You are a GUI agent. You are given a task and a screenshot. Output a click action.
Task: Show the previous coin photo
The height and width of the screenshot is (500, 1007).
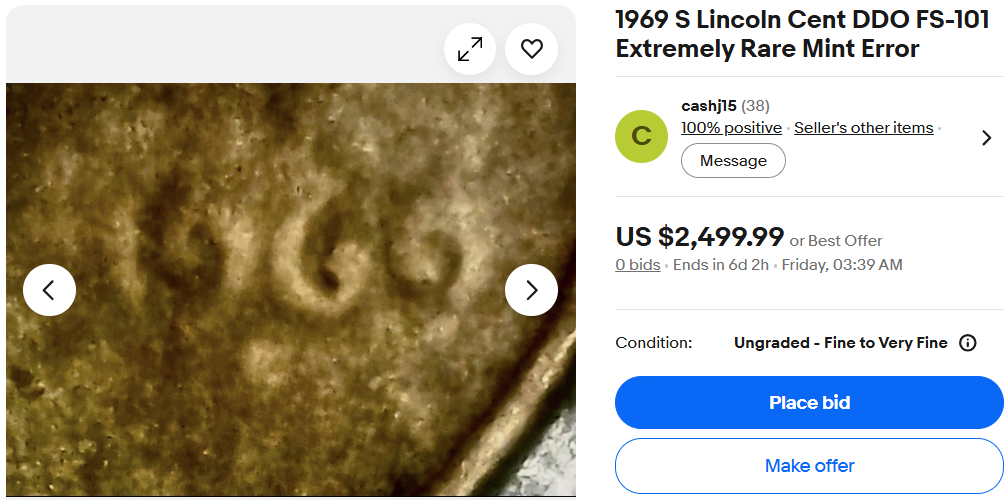pos(49,290)
